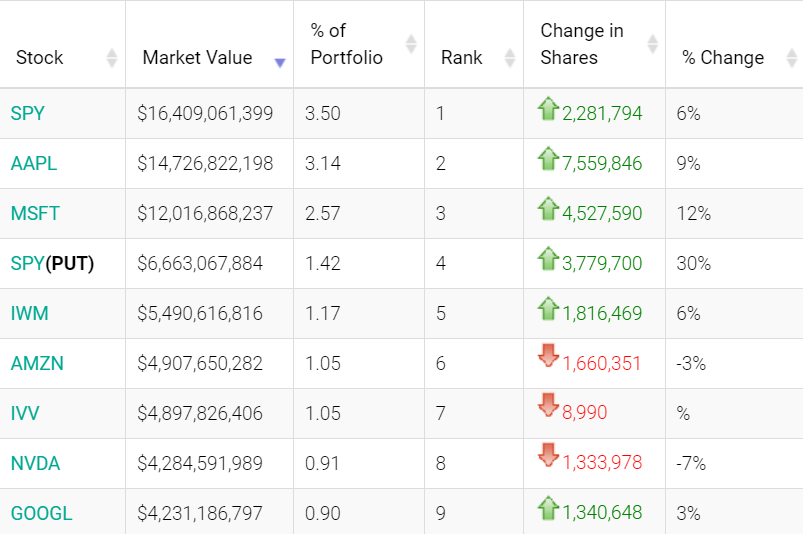Click the green up arrow in GOOGL row
Viewport: 803px width, 534px height.
[548, 508]
